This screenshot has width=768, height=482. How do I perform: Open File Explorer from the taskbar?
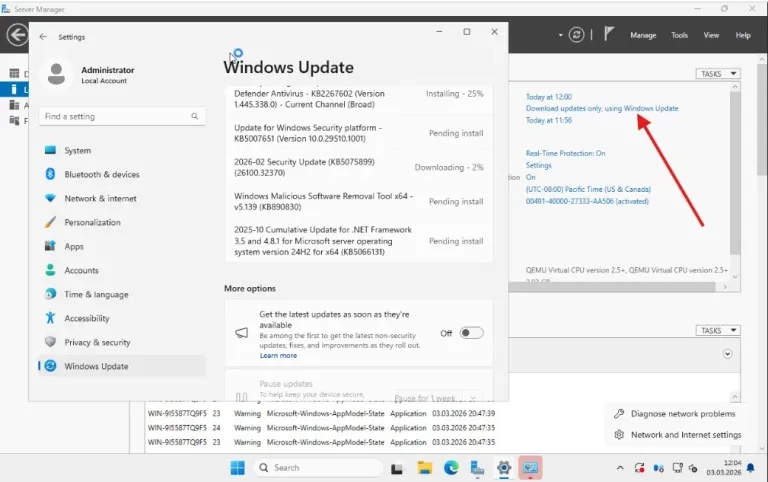(x=424, y=468)
